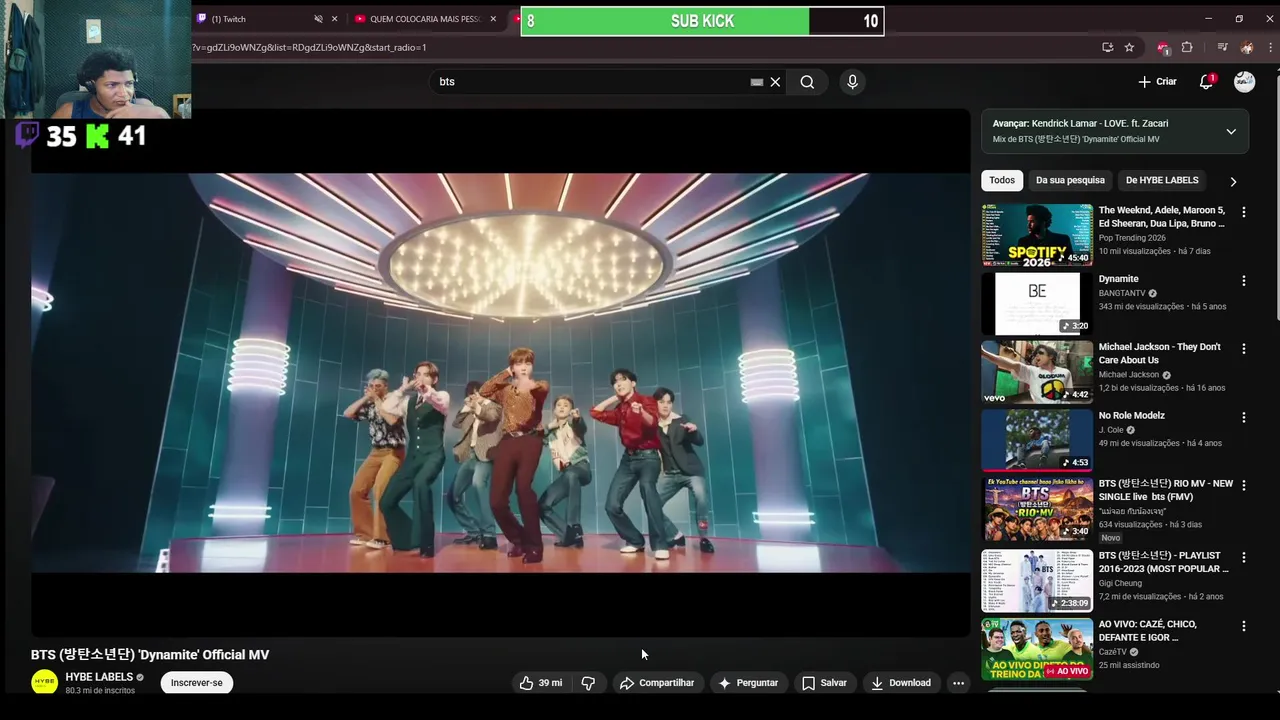Start voice search with the microphone icon
1280x720 pixels.
(x=852, y=82)
